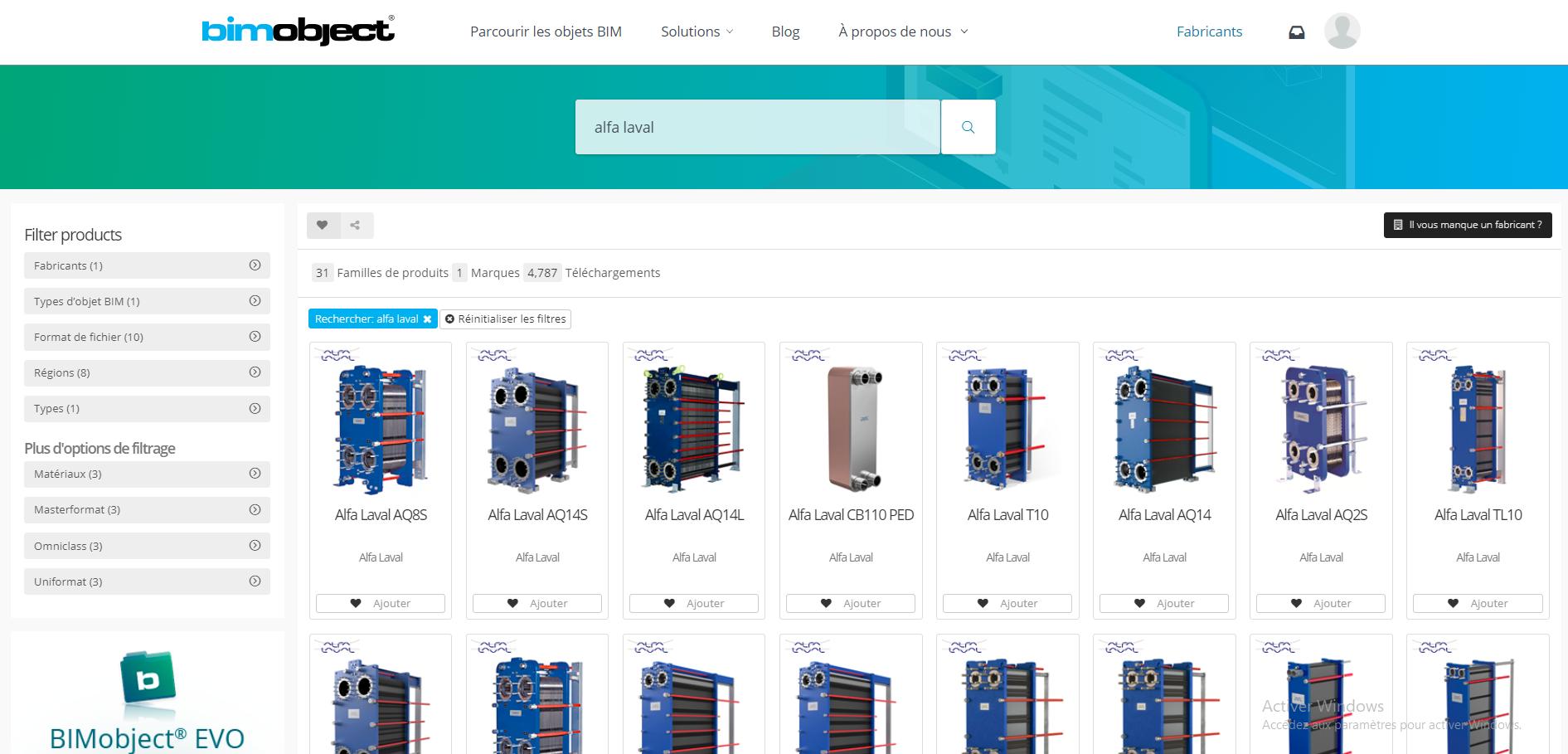
Task: Click the brand name under Alfa Laval AQ14
Action: (1164, 557)
